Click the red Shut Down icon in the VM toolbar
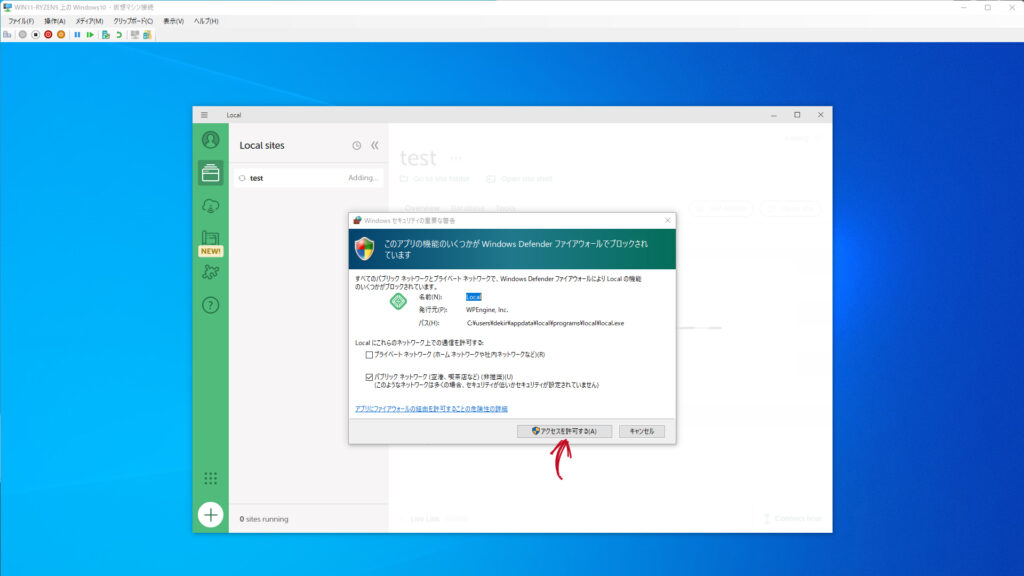Image resolution: width=1024 pixels, height=576 pixels. (48, 35)
